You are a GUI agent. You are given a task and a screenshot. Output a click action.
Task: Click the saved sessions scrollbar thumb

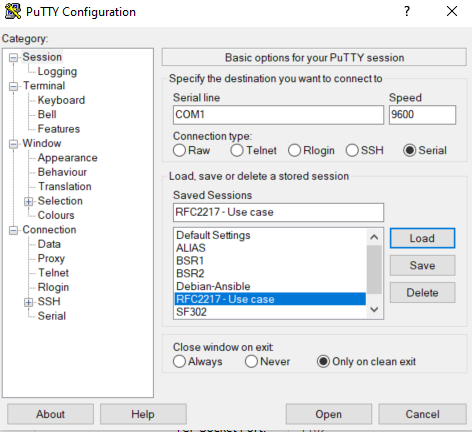(374, 270)
